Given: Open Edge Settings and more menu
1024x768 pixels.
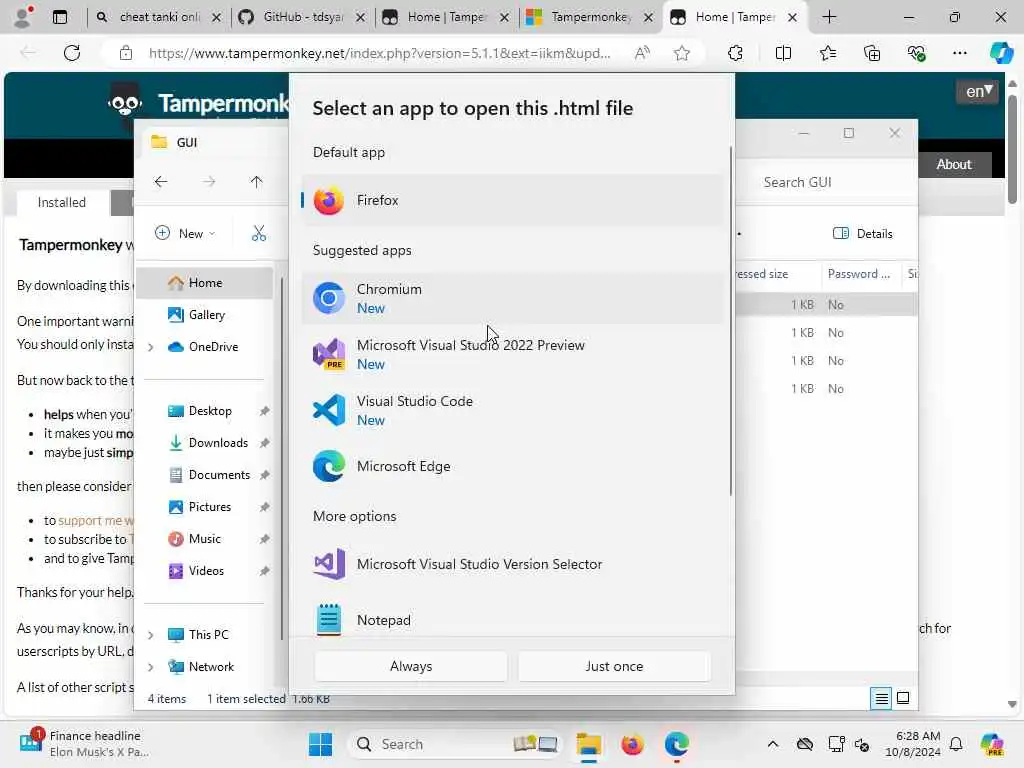Looking at the screenshot, I should tap(959, 53).
